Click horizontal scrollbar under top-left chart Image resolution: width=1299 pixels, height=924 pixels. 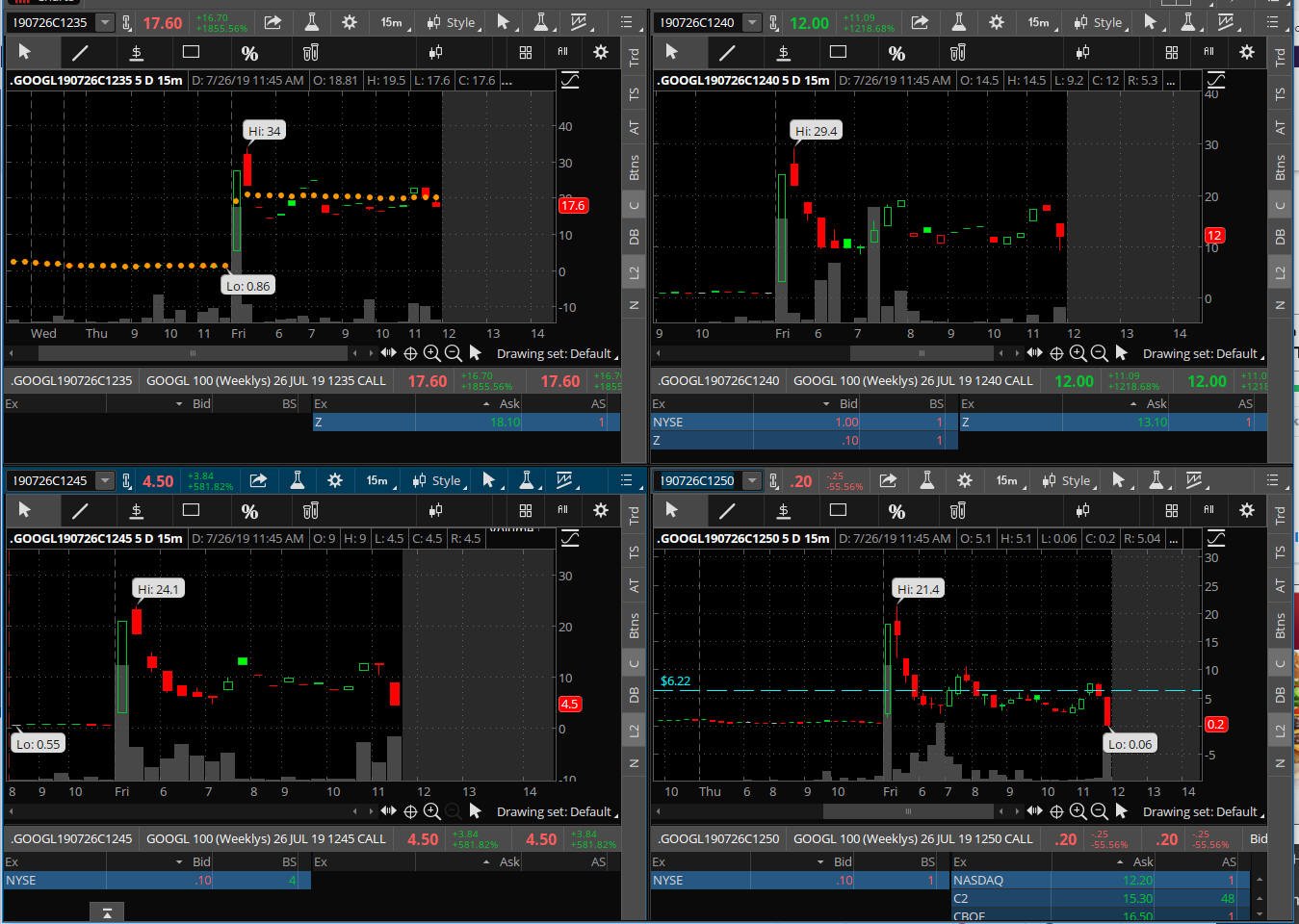click(193, 353)
